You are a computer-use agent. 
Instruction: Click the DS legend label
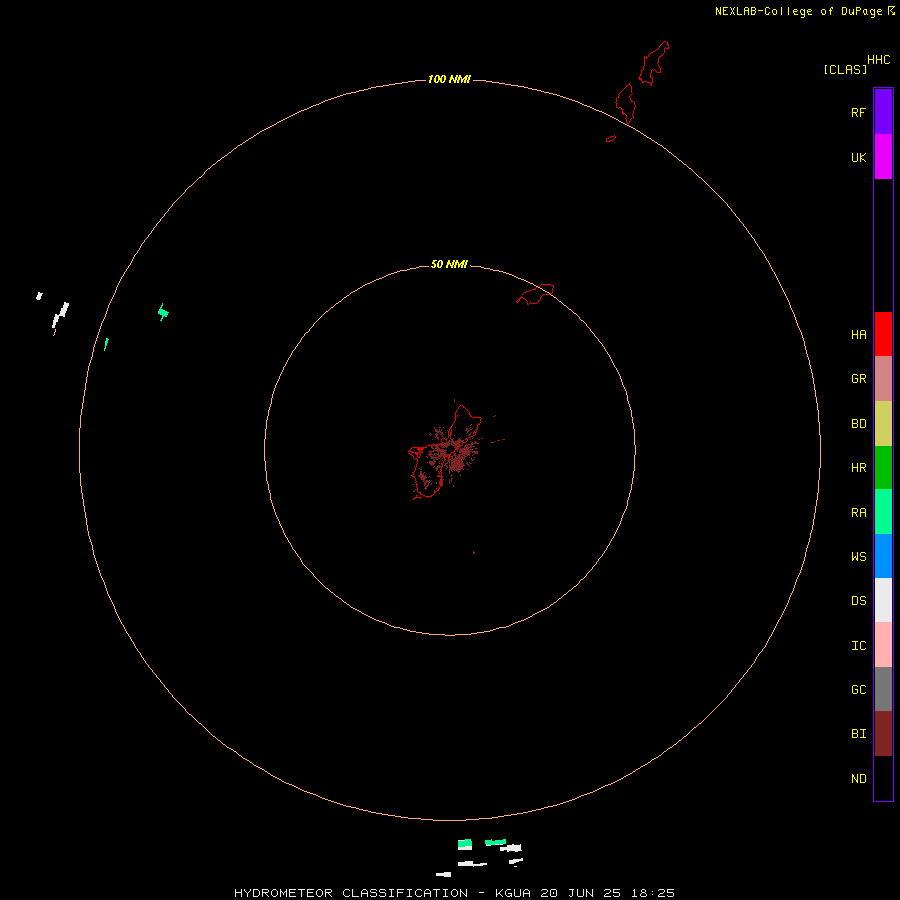858,601
